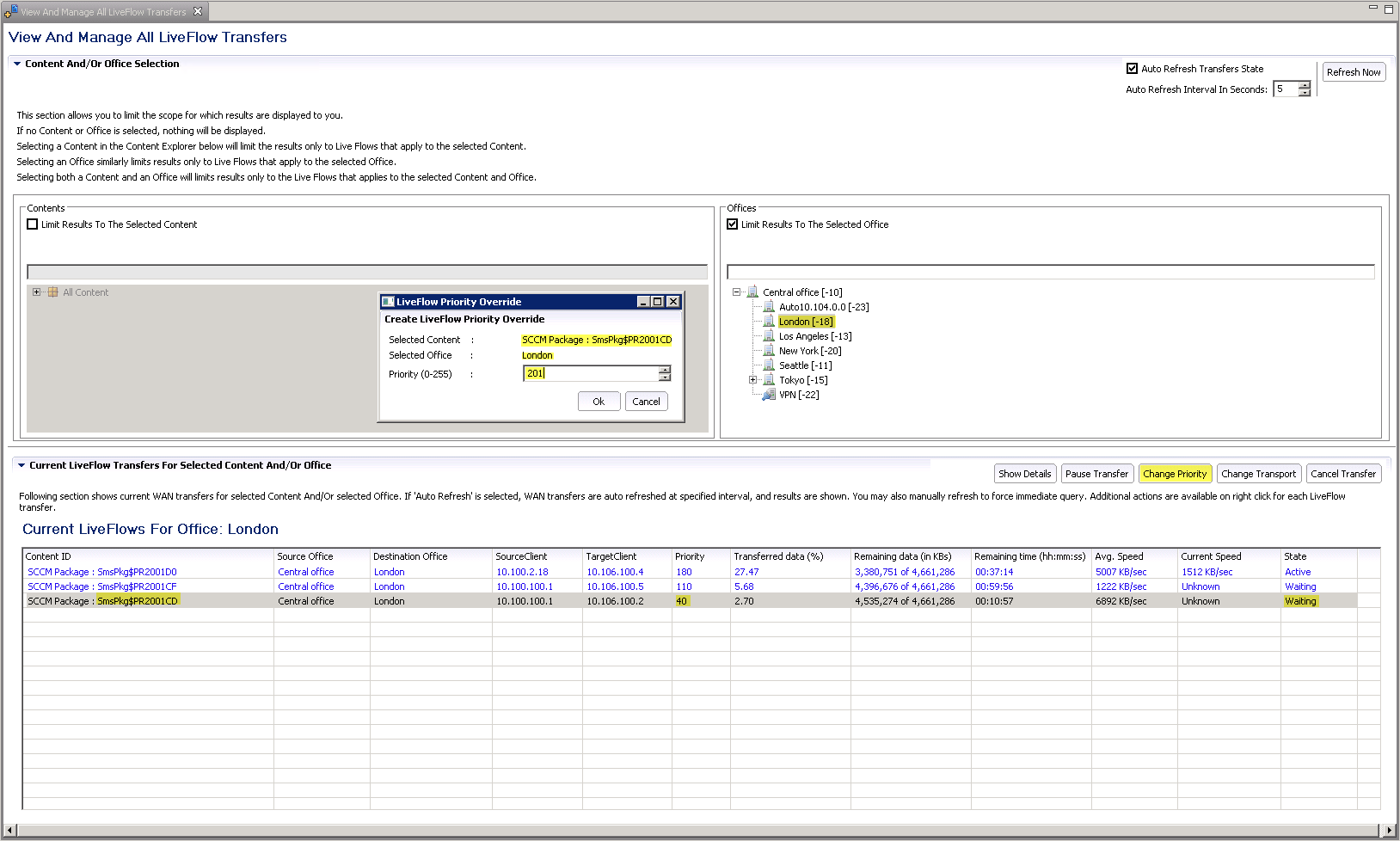1400x841 pixels.
Task: Select VPN [-22] in office tree
Action: pos(799,395)
